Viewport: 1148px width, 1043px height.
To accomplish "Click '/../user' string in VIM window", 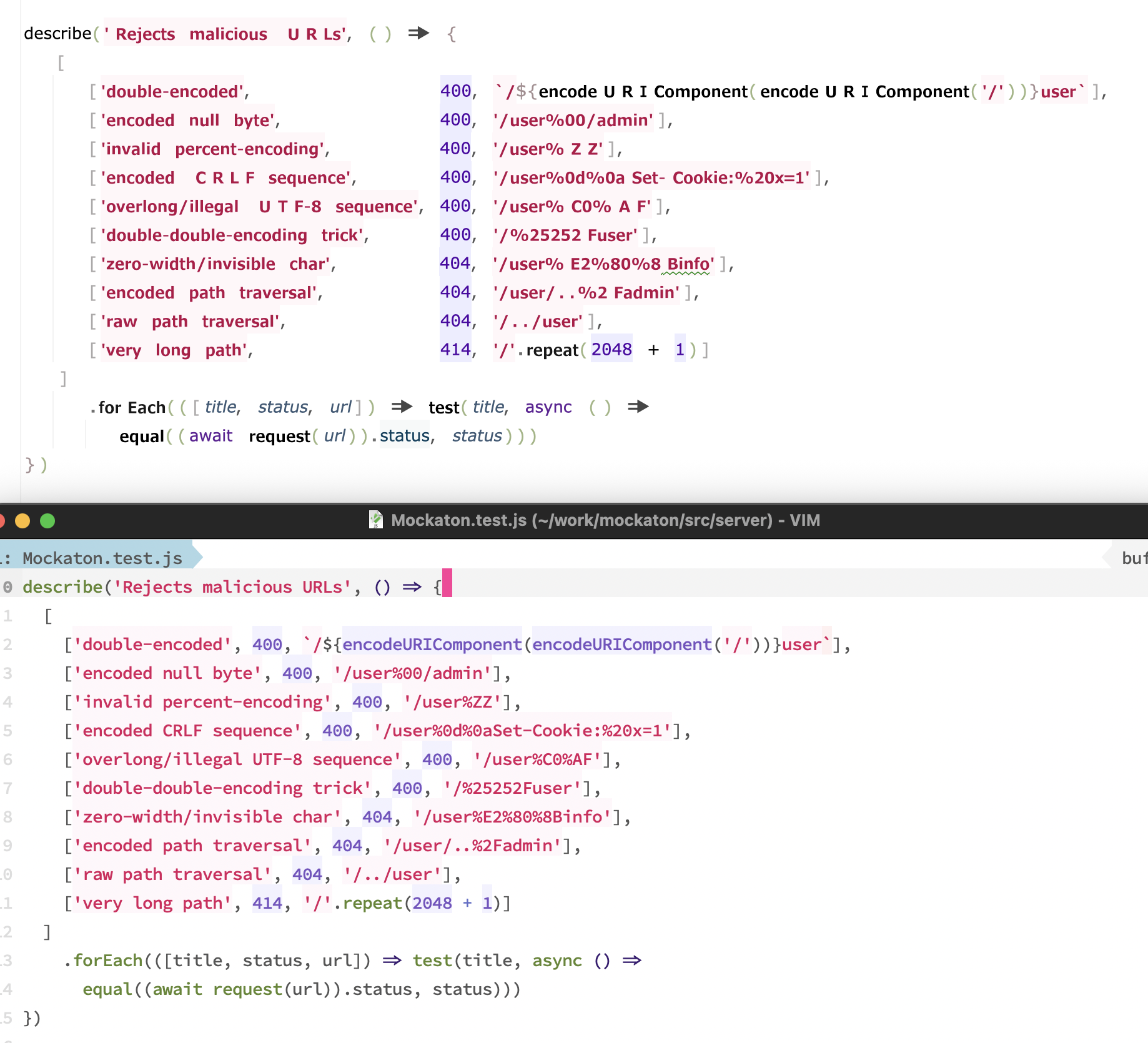I will tap(392, 874).
